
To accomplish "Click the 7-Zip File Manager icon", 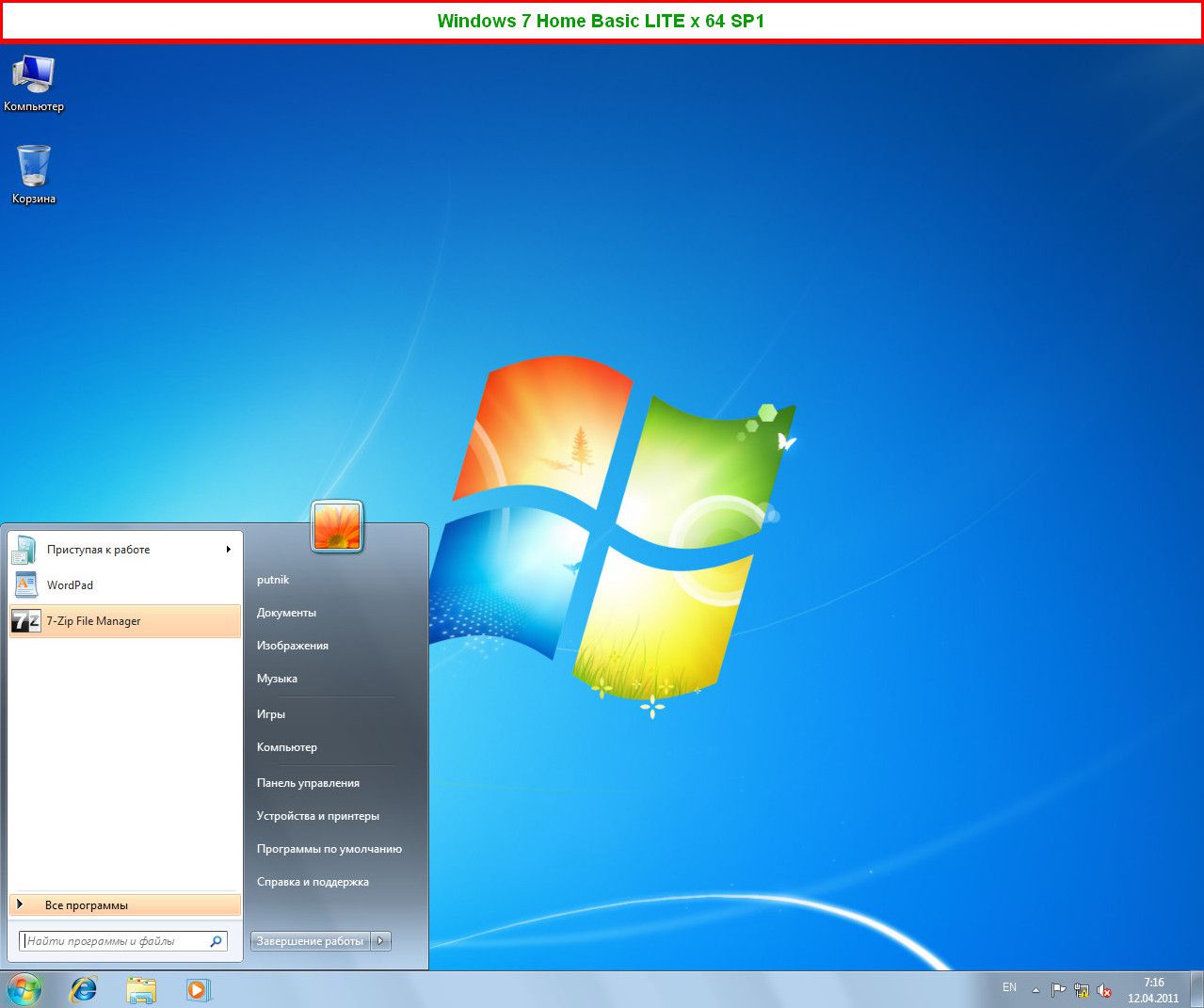I will (25, 621).
